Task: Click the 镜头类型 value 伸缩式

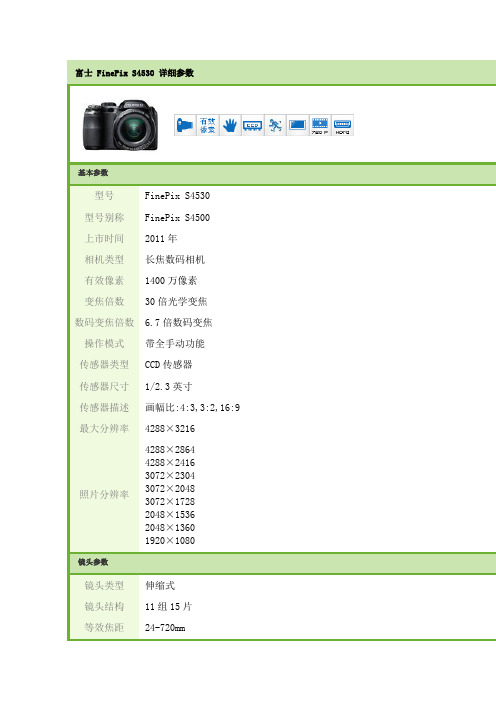Action: coord(160,586)
